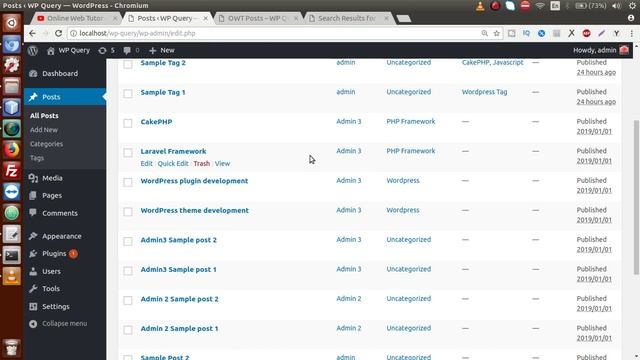
Task: Open the Trash in Ubuntu dock
Action: click(11, 347)
